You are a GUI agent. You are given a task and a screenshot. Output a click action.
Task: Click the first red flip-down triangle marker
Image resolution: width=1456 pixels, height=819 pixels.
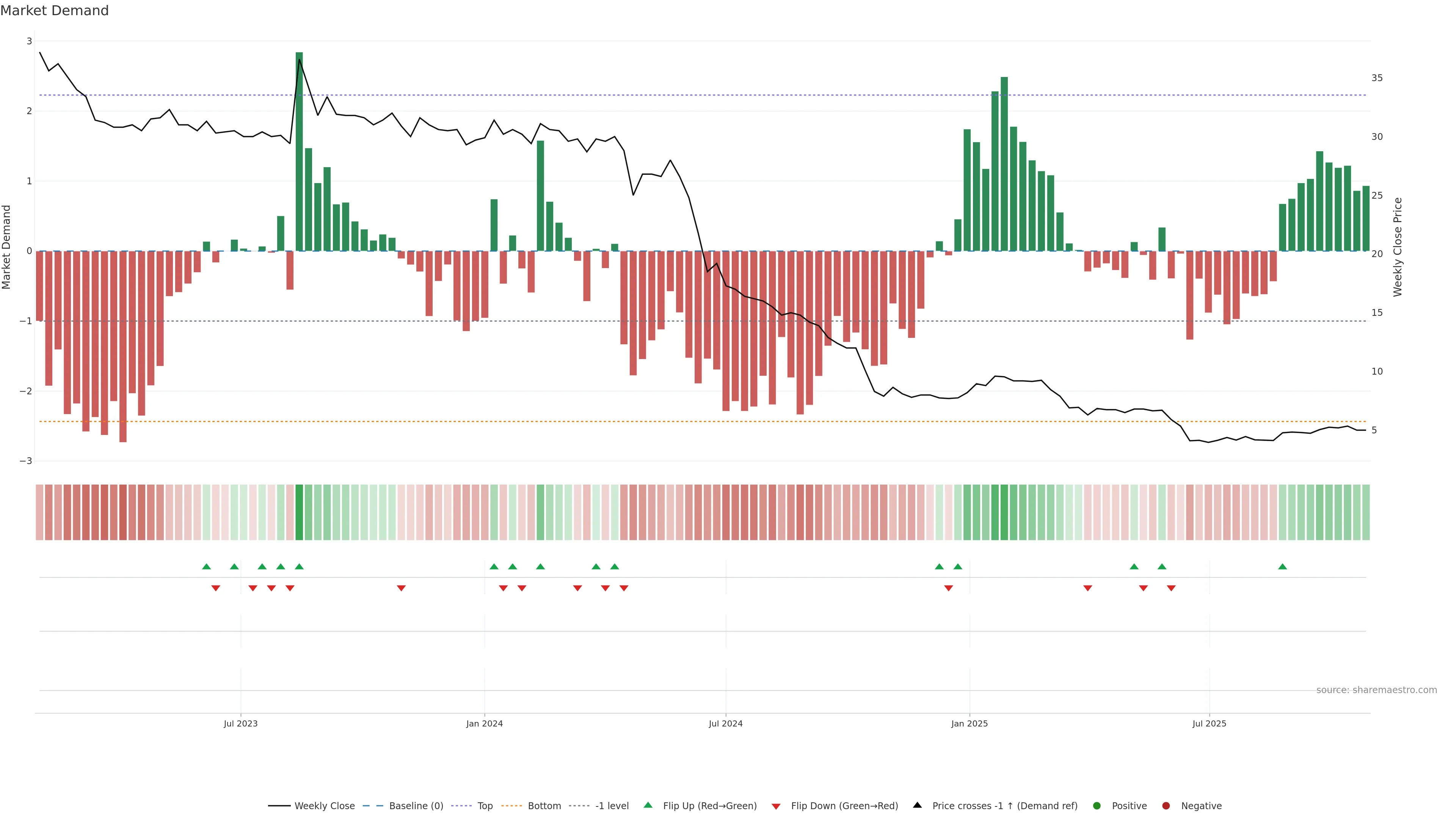pyautogui.click(x=216, y=588)
